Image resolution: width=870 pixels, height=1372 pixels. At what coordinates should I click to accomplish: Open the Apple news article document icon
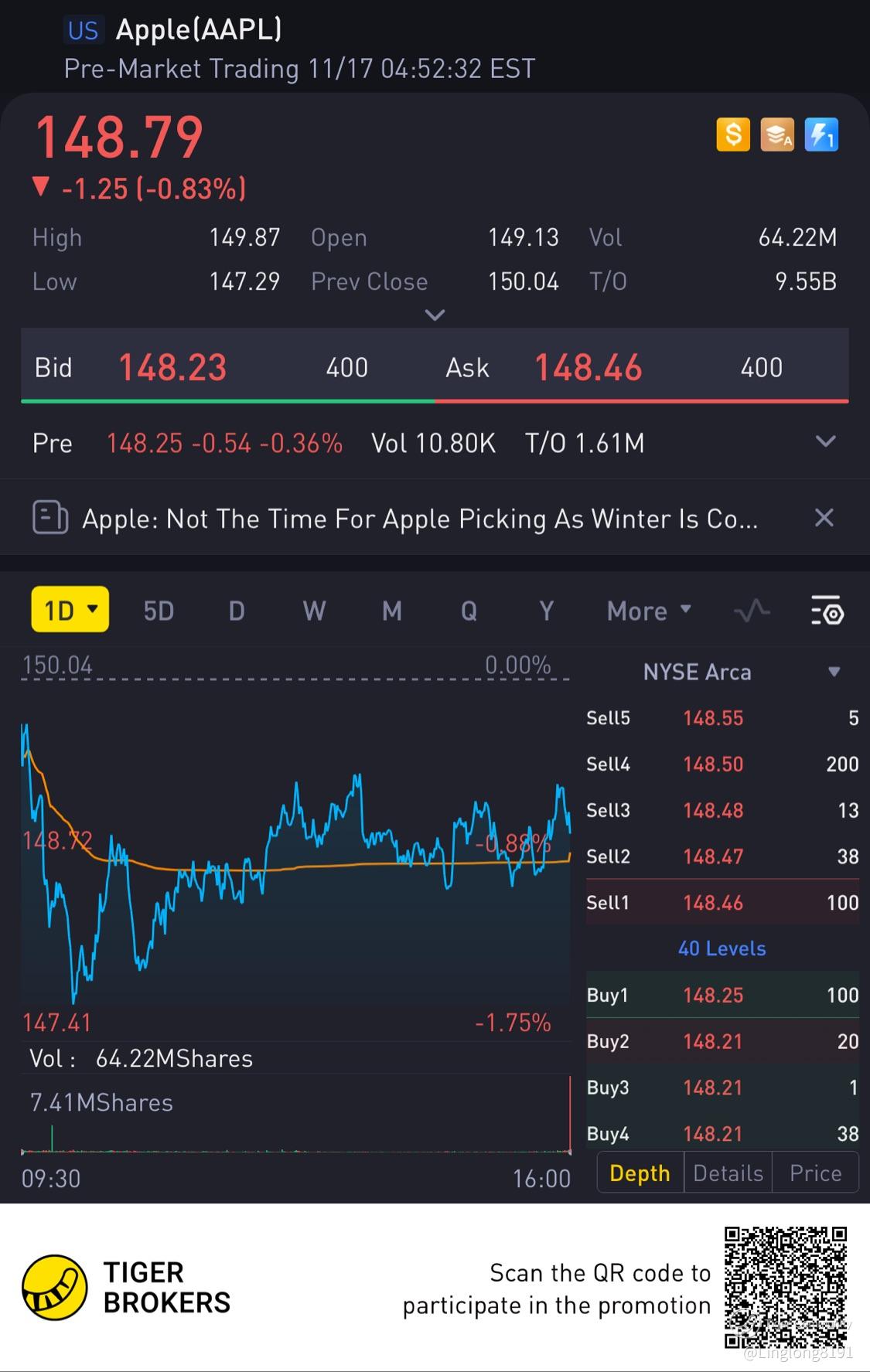(x=50, y=518)
